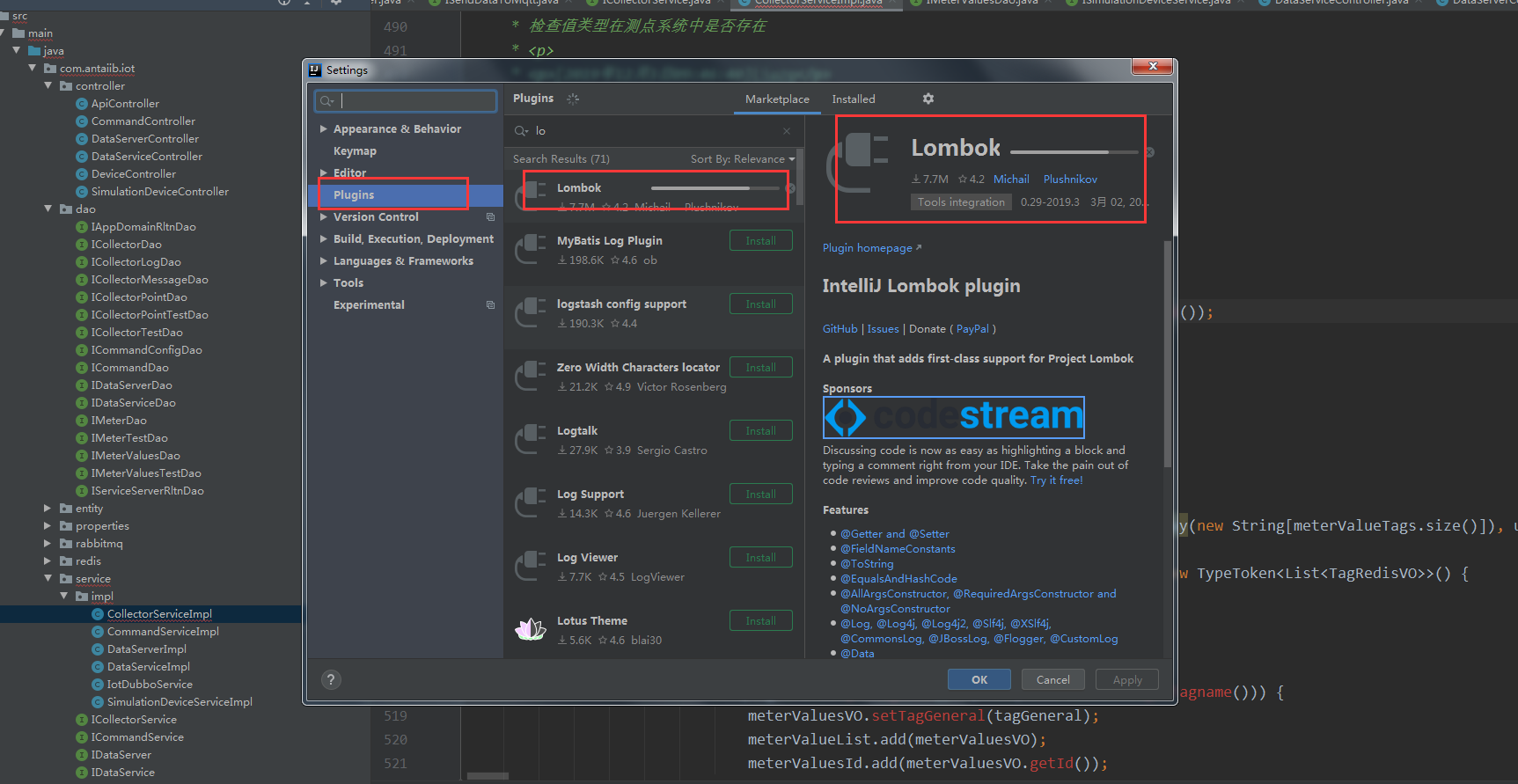Expand the Editor settings node
The height and width of the screenshot is (784, 1518).
pyautogui.click(x=324, y=173)
